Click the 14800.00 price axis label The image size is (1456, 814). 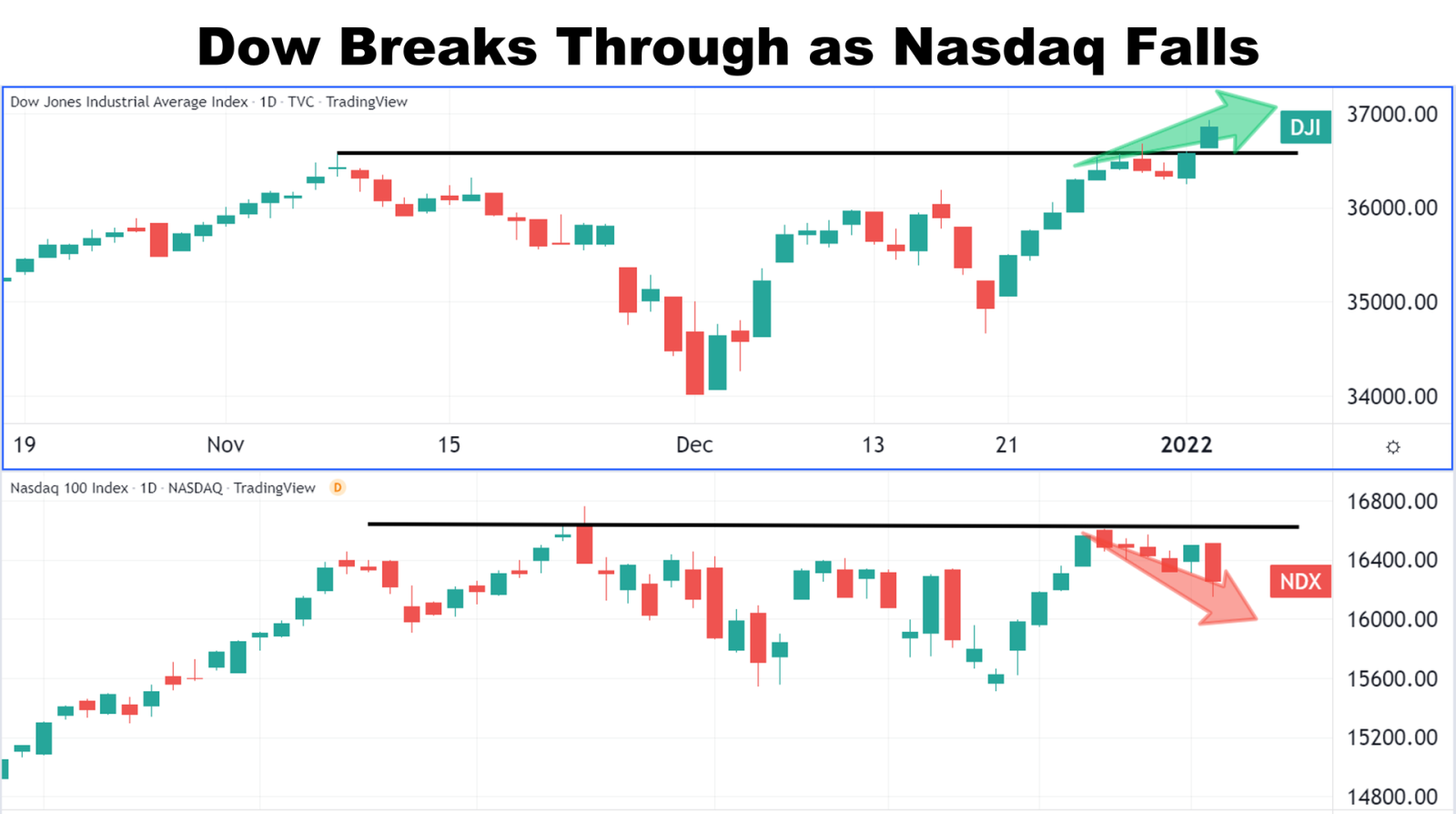pos(1392,797)
